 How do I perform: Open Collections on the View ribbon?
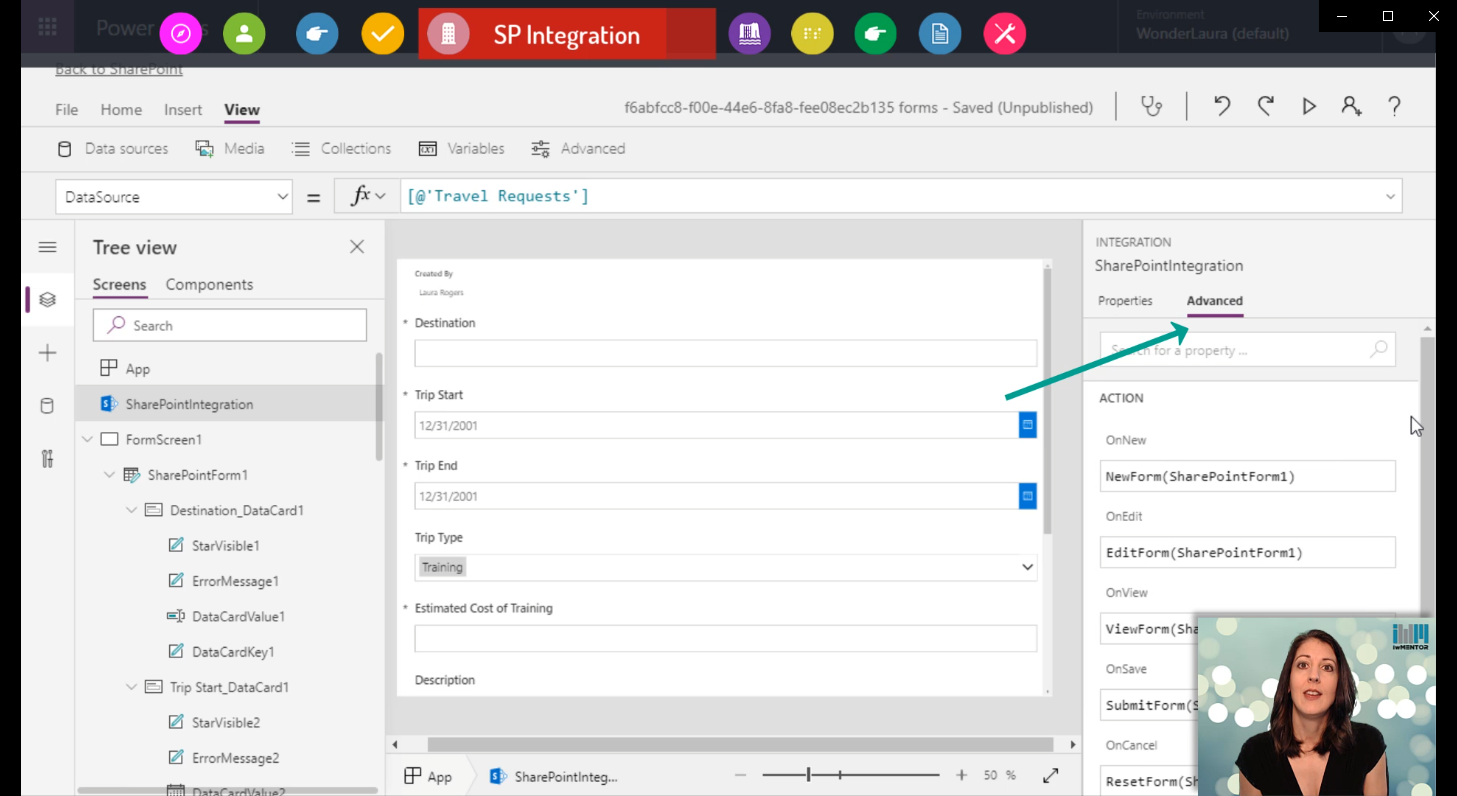pyautogui.click(x=341, y=148)
